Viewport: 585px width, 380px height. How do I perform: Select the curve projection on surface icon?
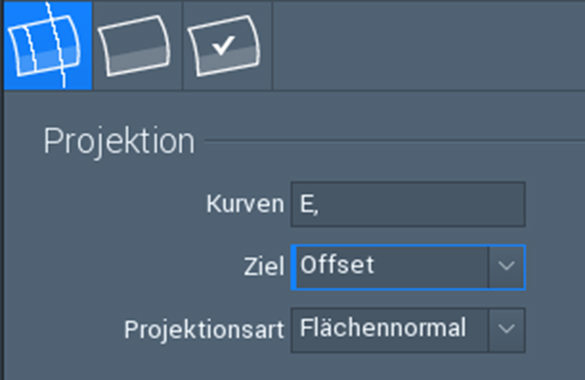click(x=48, y=45)
